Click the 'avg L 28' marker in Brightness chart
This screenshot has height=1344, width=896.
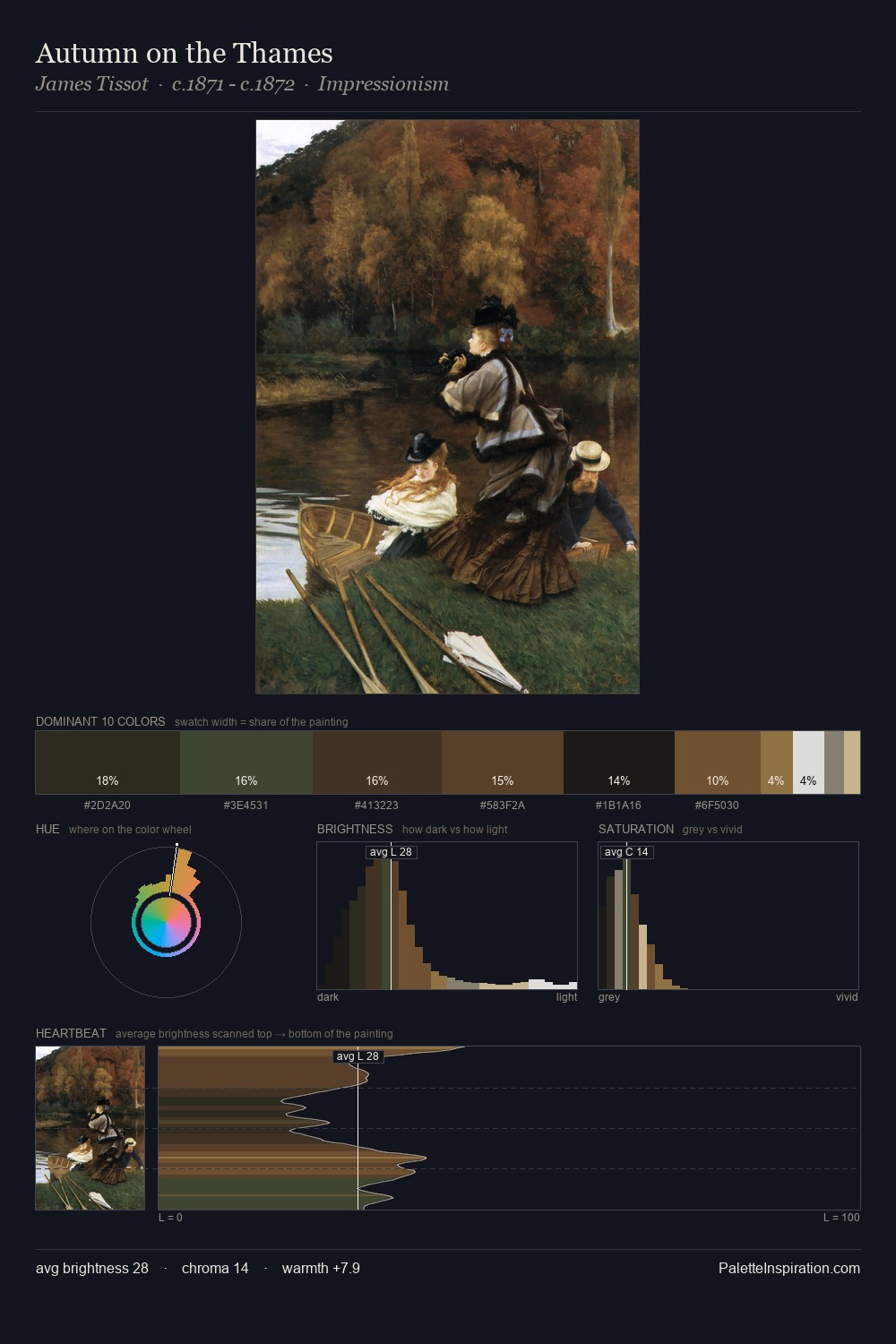391,852
